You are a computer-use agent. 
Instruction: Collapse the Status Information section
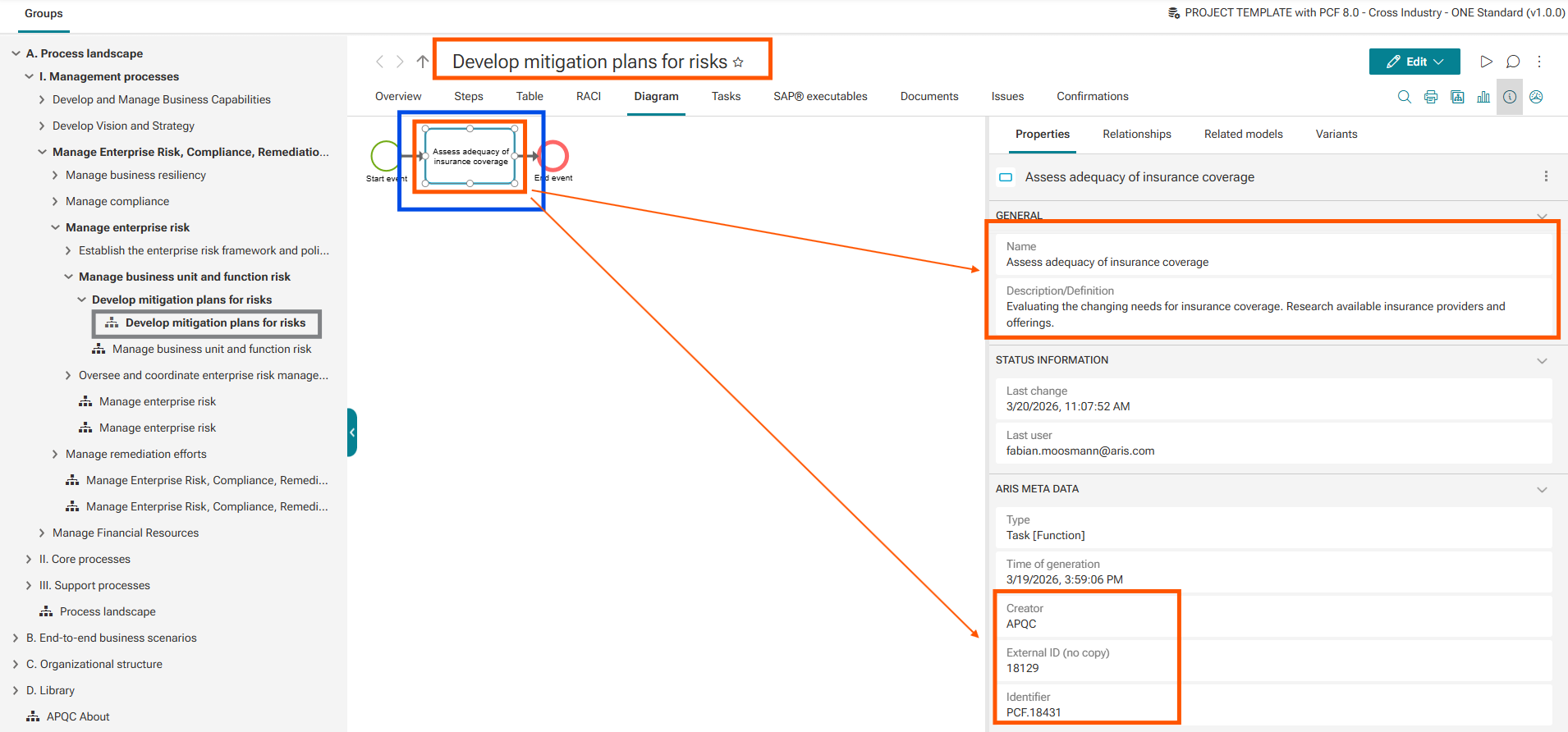(x=1542, y=360)
